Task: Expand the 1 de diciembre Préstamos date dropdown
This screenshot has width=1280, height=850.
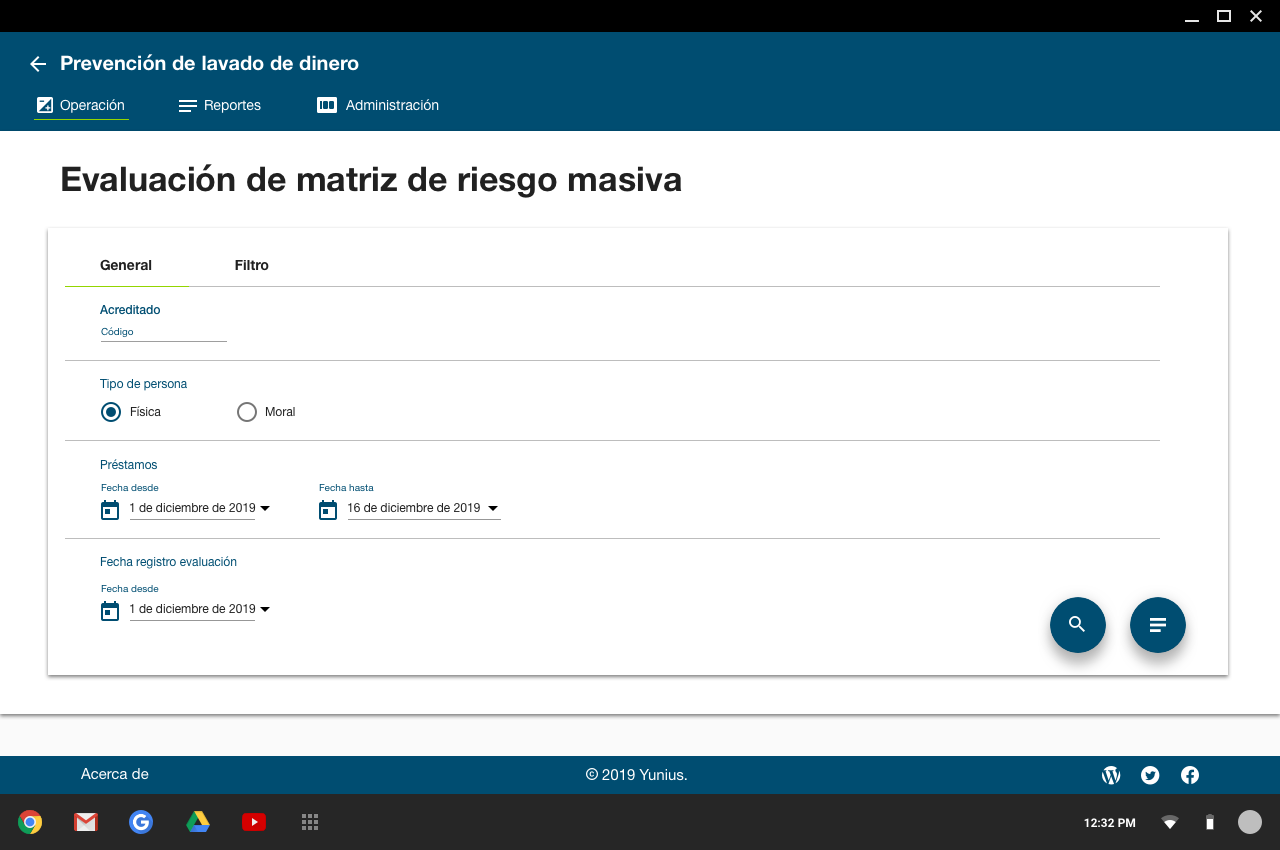Action: point(265,509)
